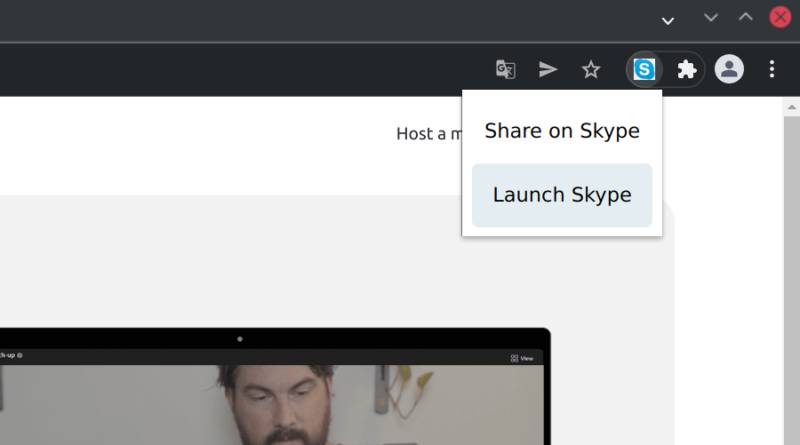Open the user profile avatar

pos(729,69)
